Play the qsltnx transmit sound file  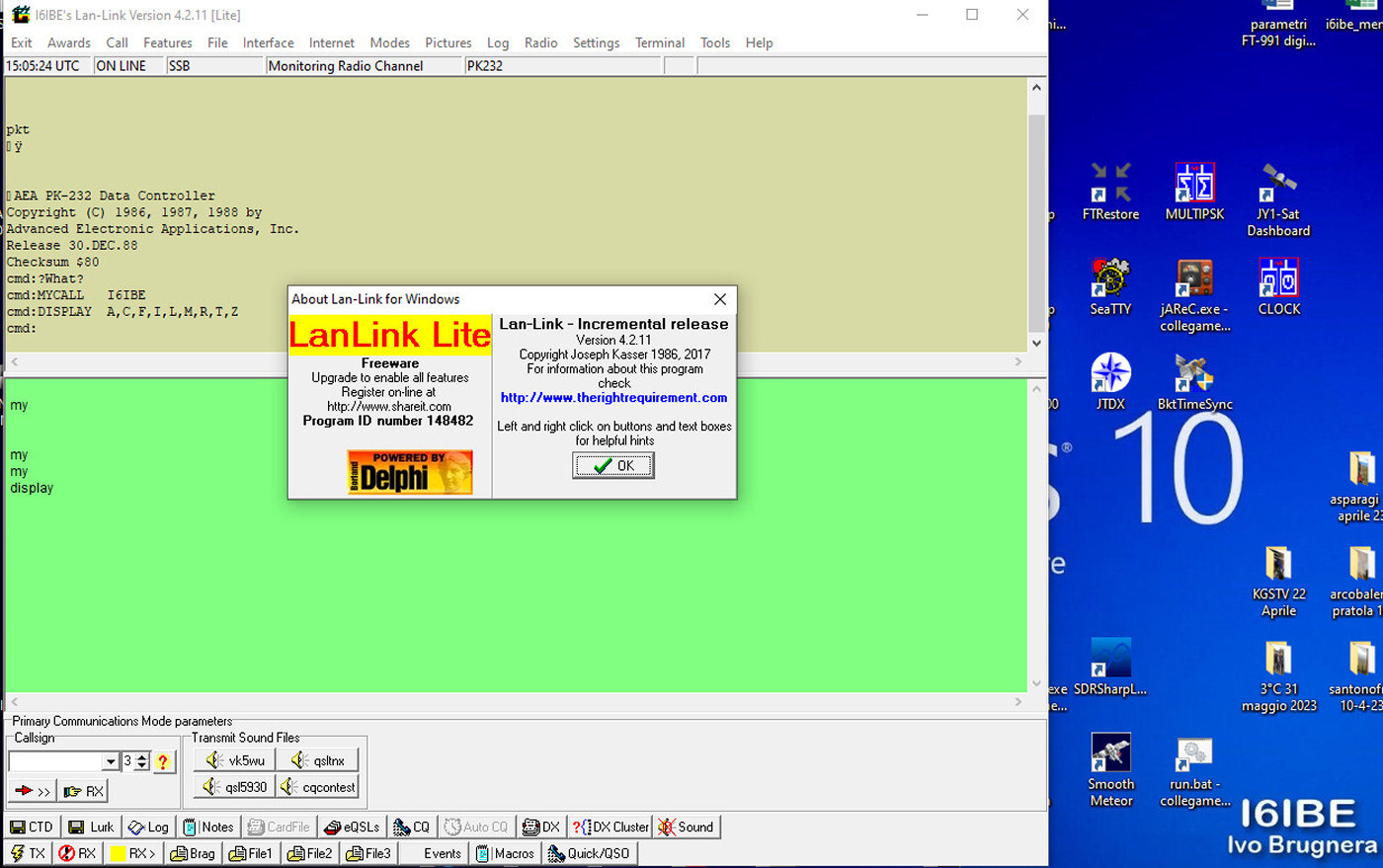317,760
